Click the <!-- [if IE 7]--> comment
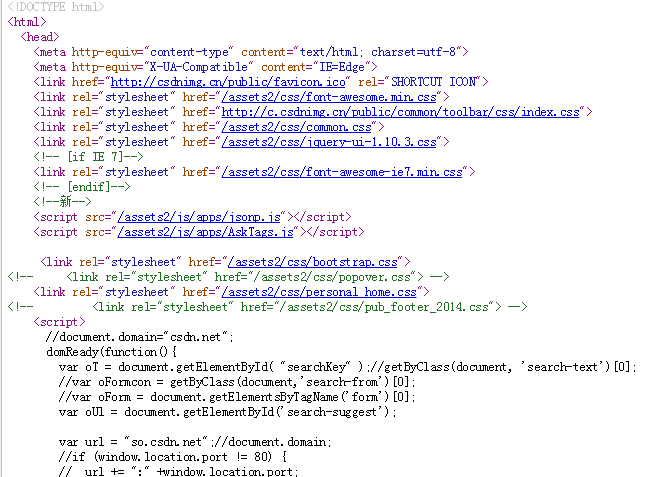 click(88, 157)
